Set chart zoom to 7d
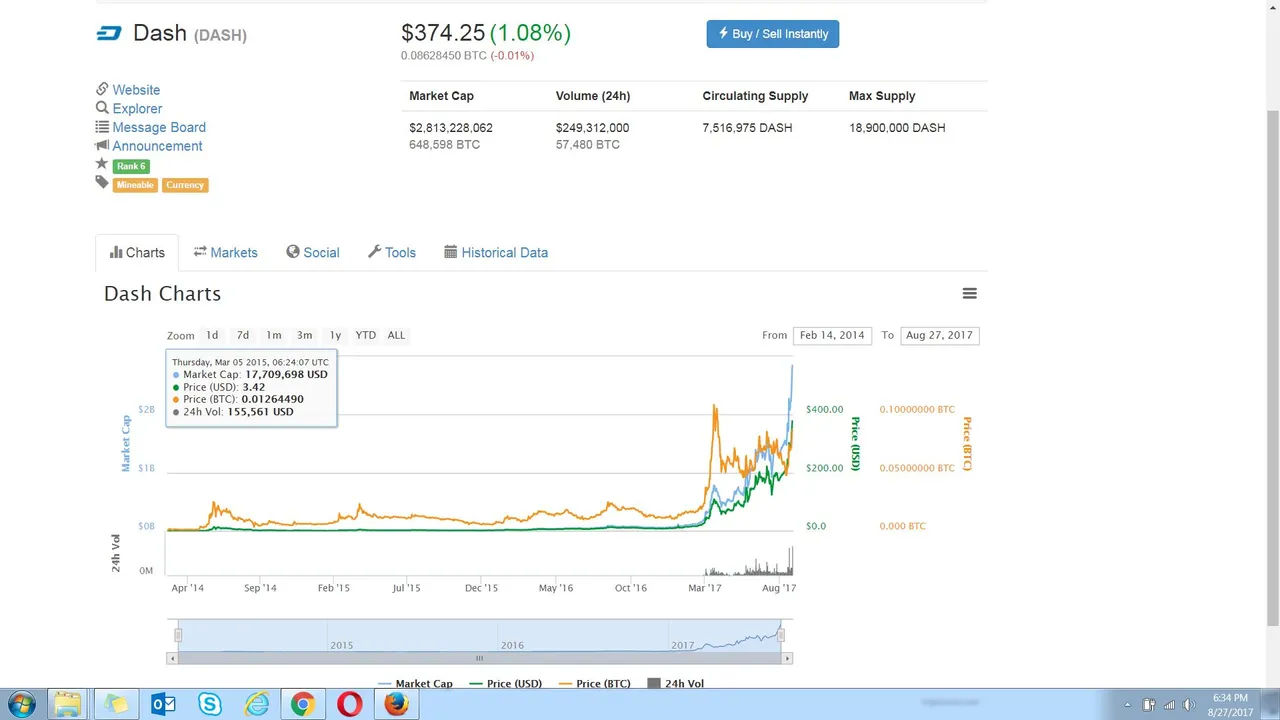 tap(243, 335)
